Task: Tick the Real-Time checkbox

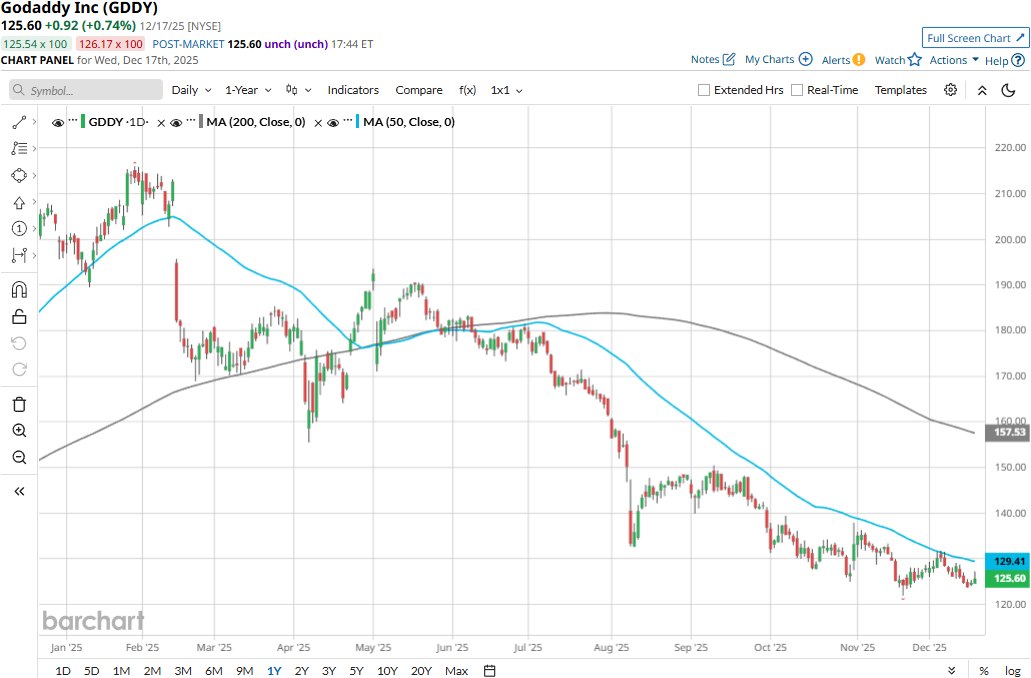Action: pyautogui.click(x=797, y=90)
